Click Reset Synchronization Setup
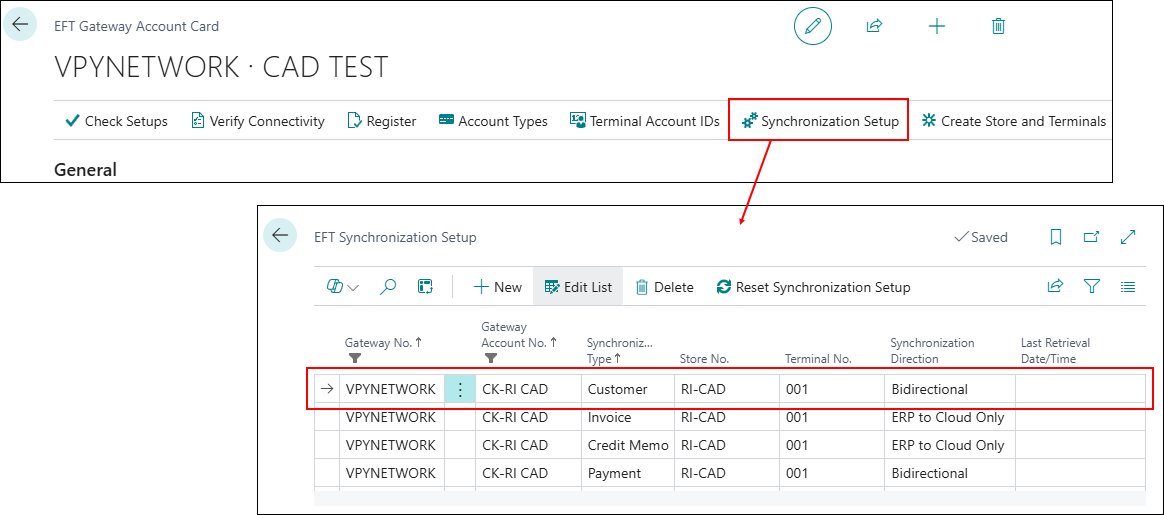Viewport: 1164px width, 515px height. [813, 286]
